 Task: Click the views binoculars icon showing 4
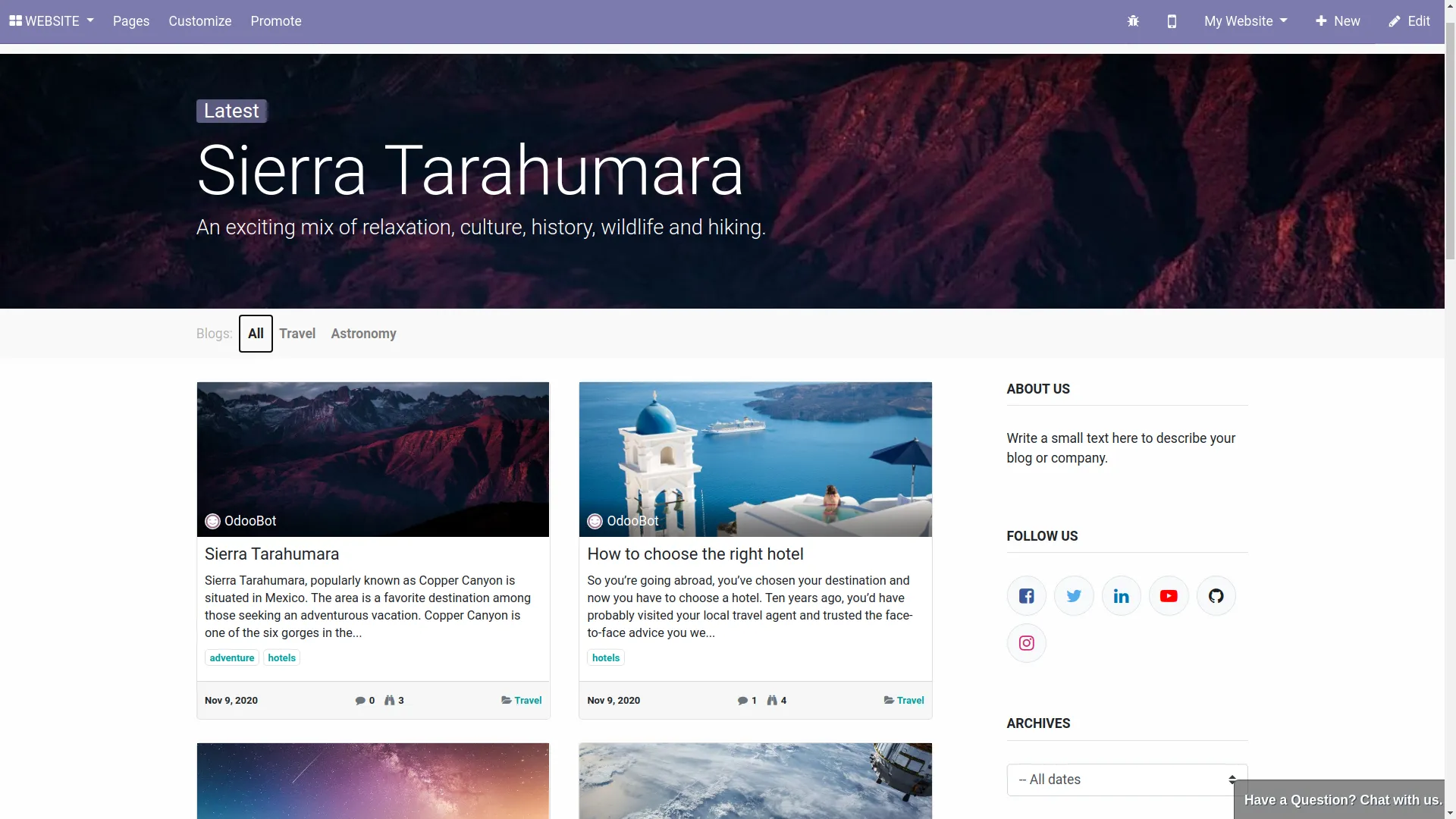coord(772,701)
